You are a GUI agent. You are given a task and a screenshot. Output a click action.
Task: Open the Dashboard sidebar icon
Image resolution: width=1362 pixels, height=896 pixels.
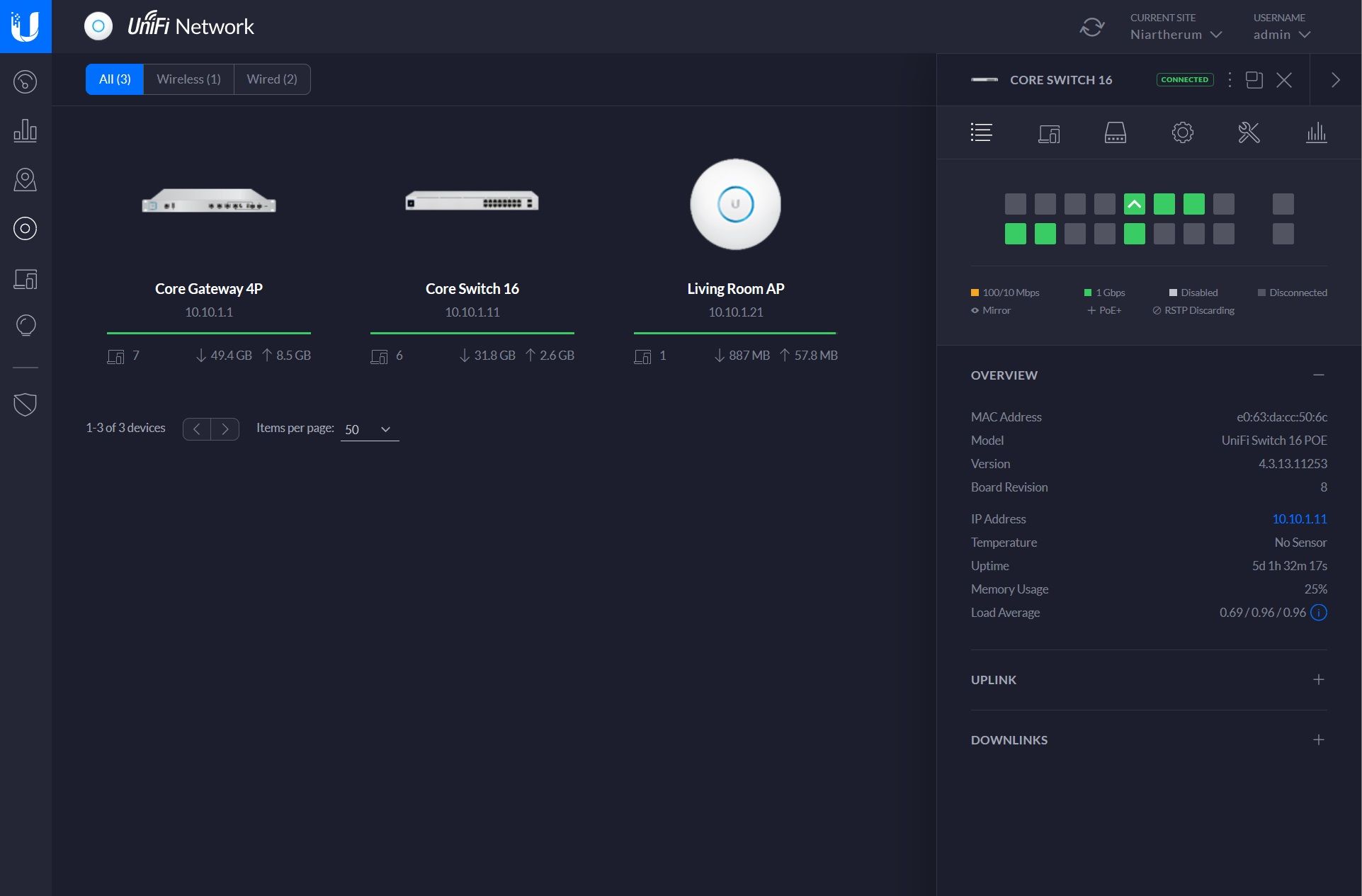[x=25, y=81]
